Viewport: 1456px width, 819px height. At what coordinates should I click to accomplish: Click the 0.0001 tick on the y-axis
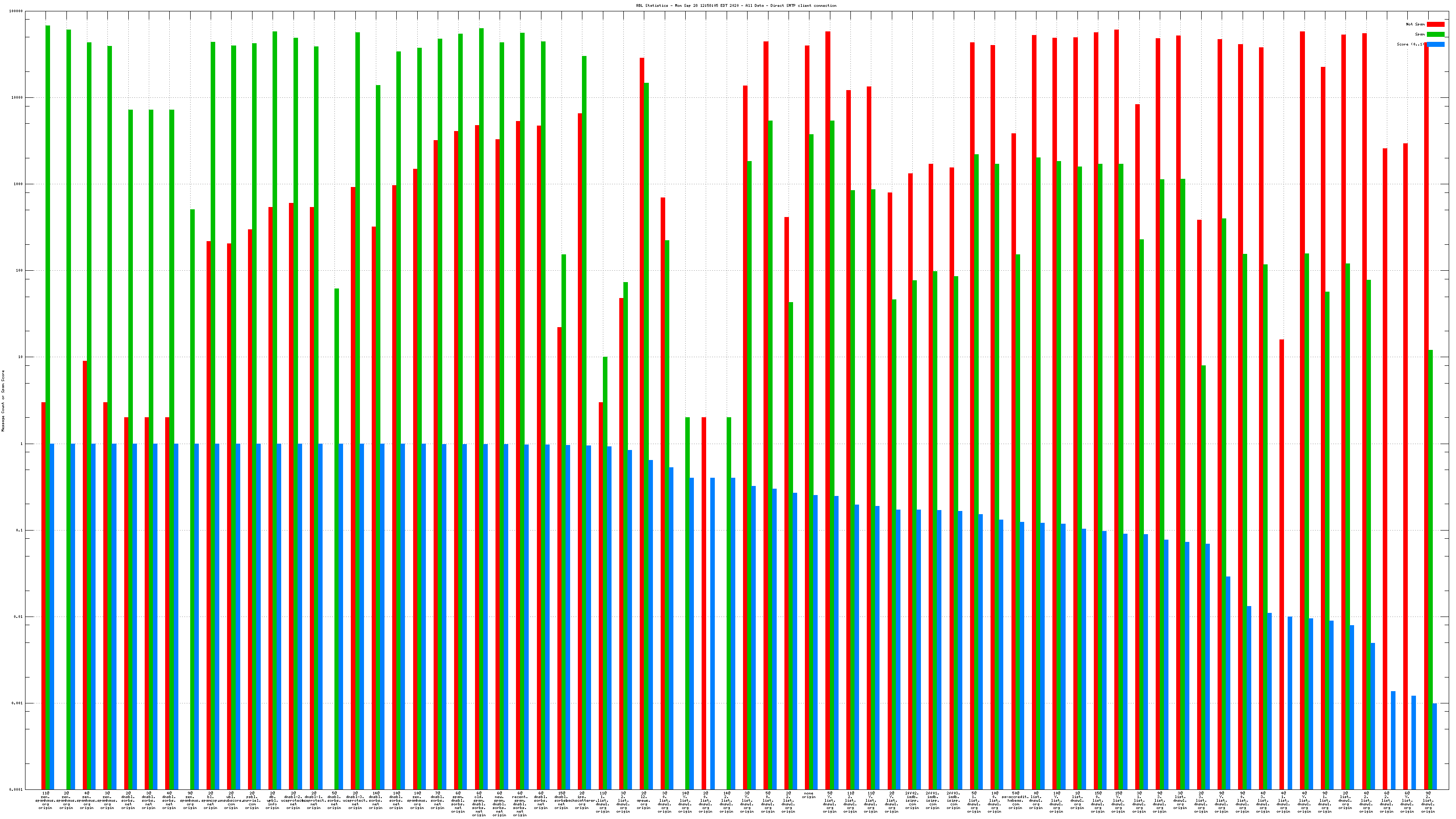pos(17,789)
